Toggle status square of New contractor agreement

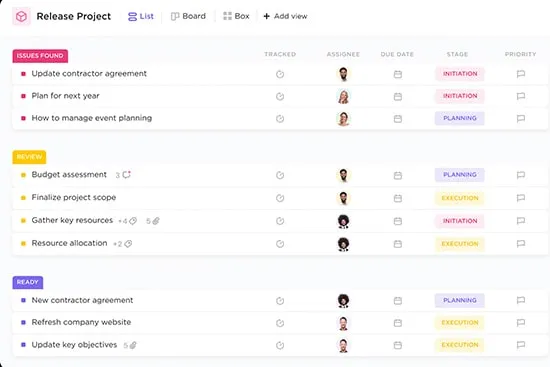(x=24, y=300)
